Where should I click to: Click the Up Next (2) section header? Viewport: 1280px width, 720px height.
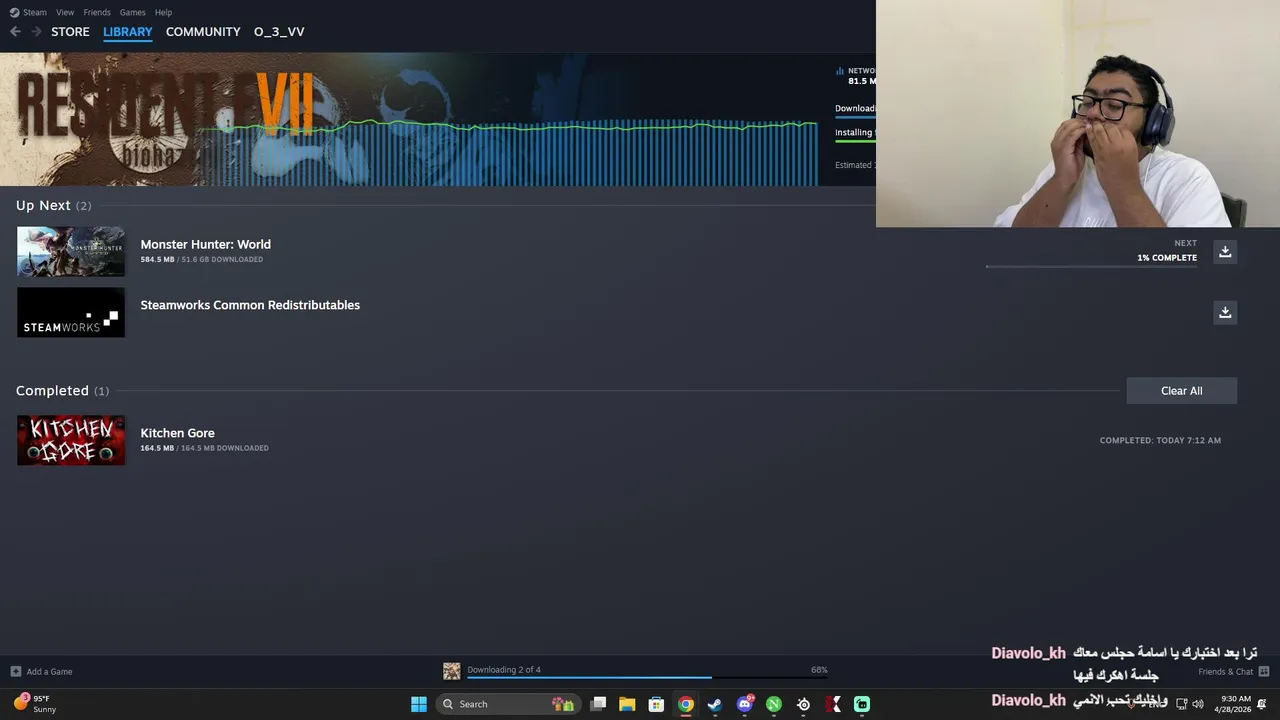(53, 205)
